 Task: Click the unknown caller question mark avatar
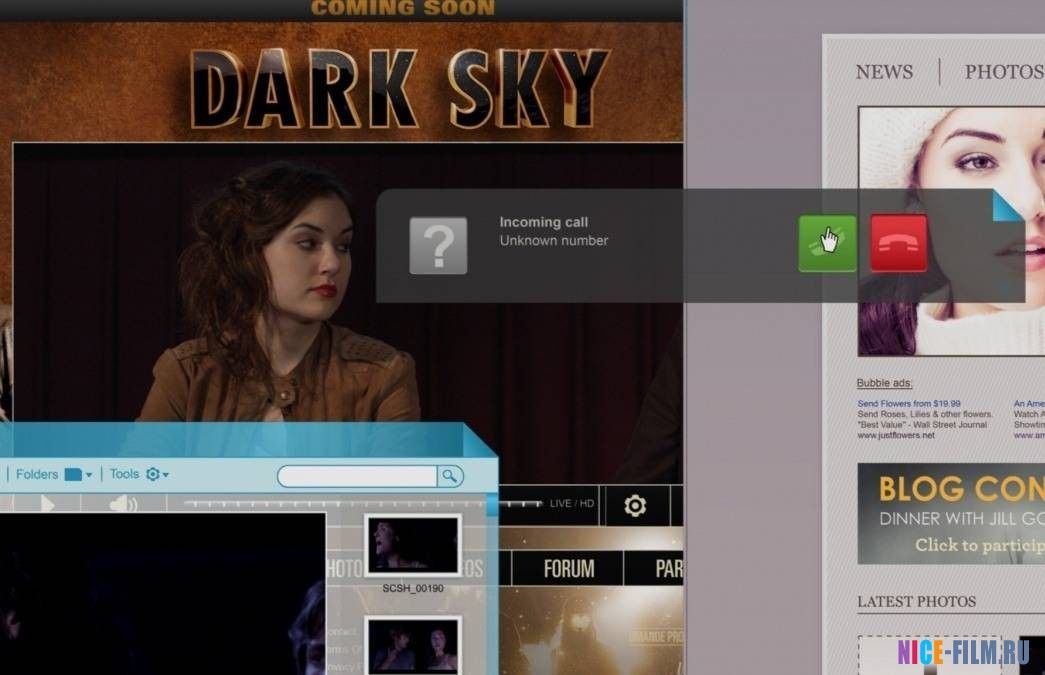coord(438,245)
